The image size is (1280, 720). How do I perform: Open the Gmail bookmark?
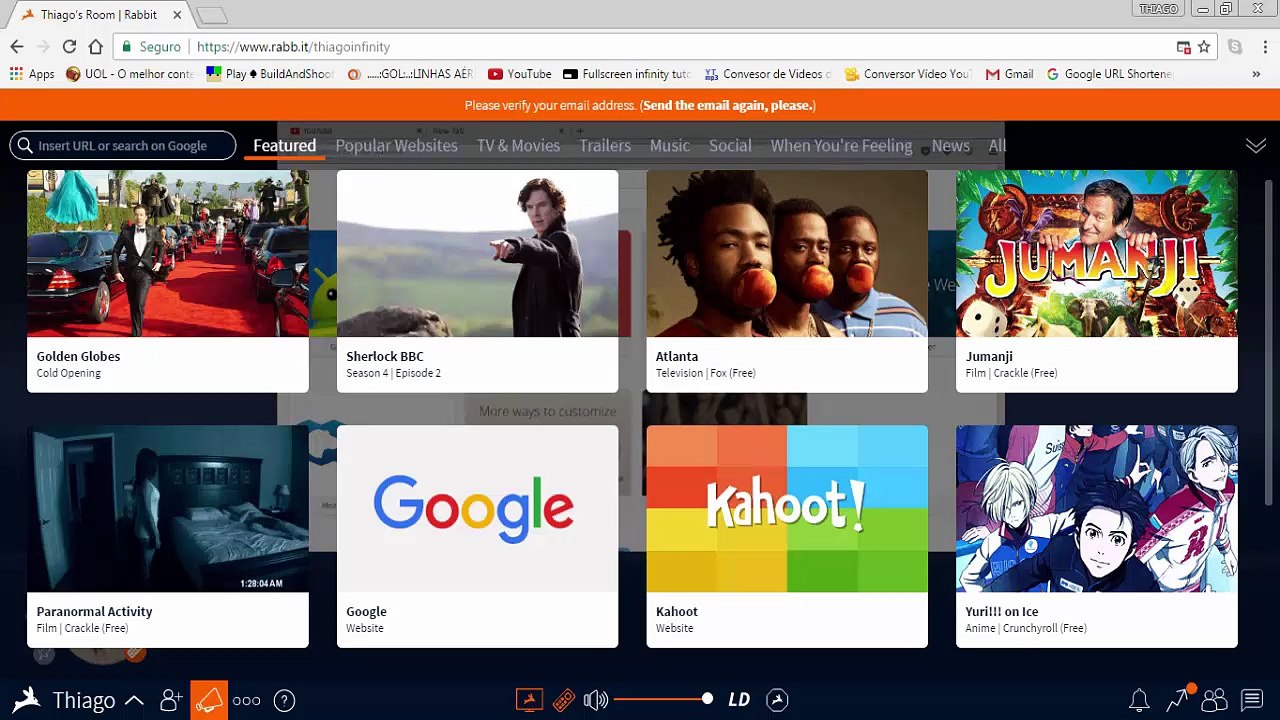tap(1009, 74)
